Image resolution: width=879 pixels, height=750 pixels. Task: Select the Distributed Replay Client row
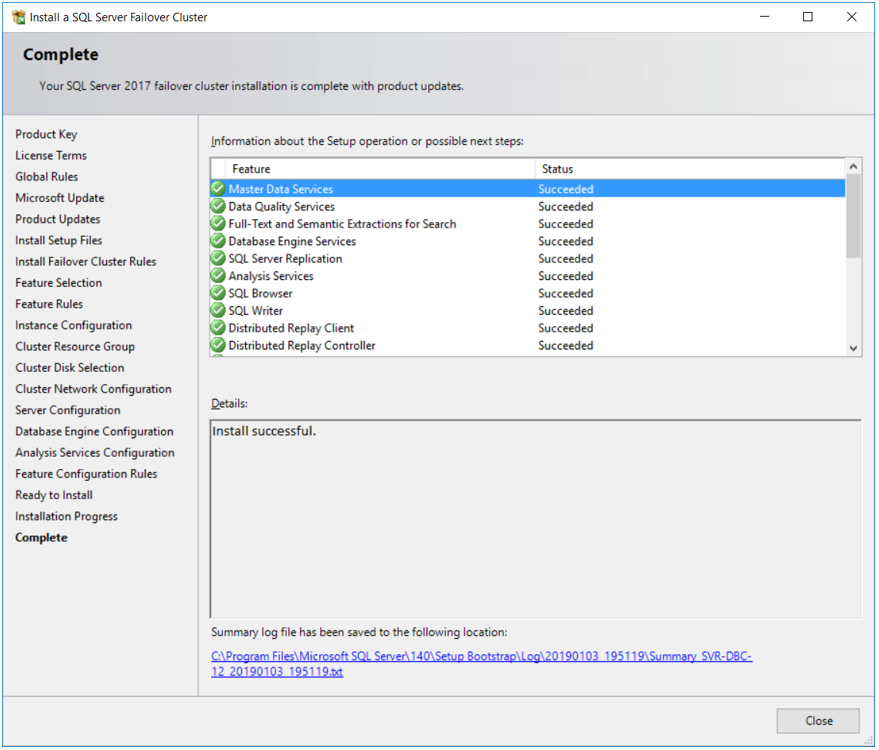tap(528, 328)
